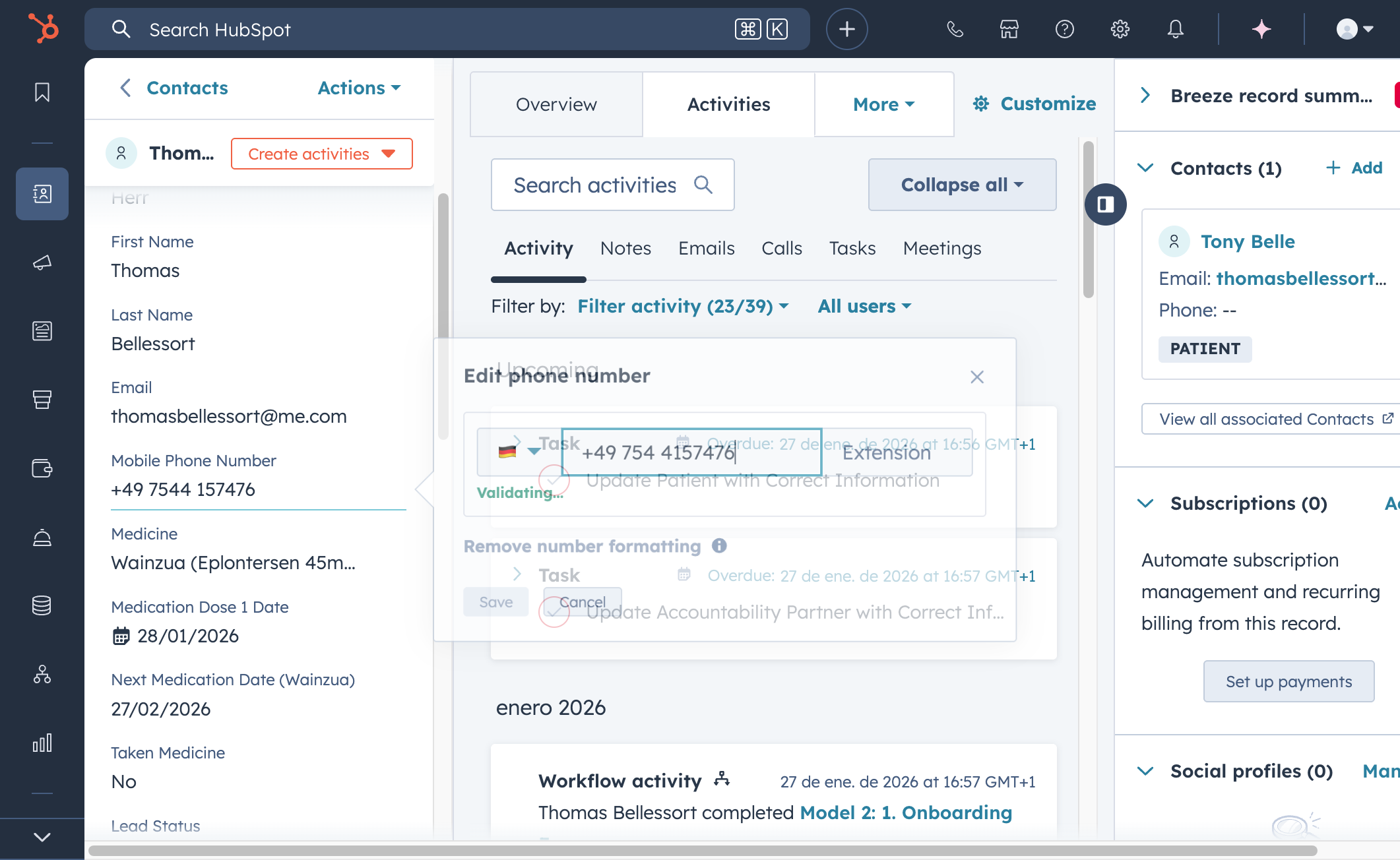Switch to the Tasks activity tab
Image resolution: width=1400 pixels, height=860 pixels.
coord(852,249)
